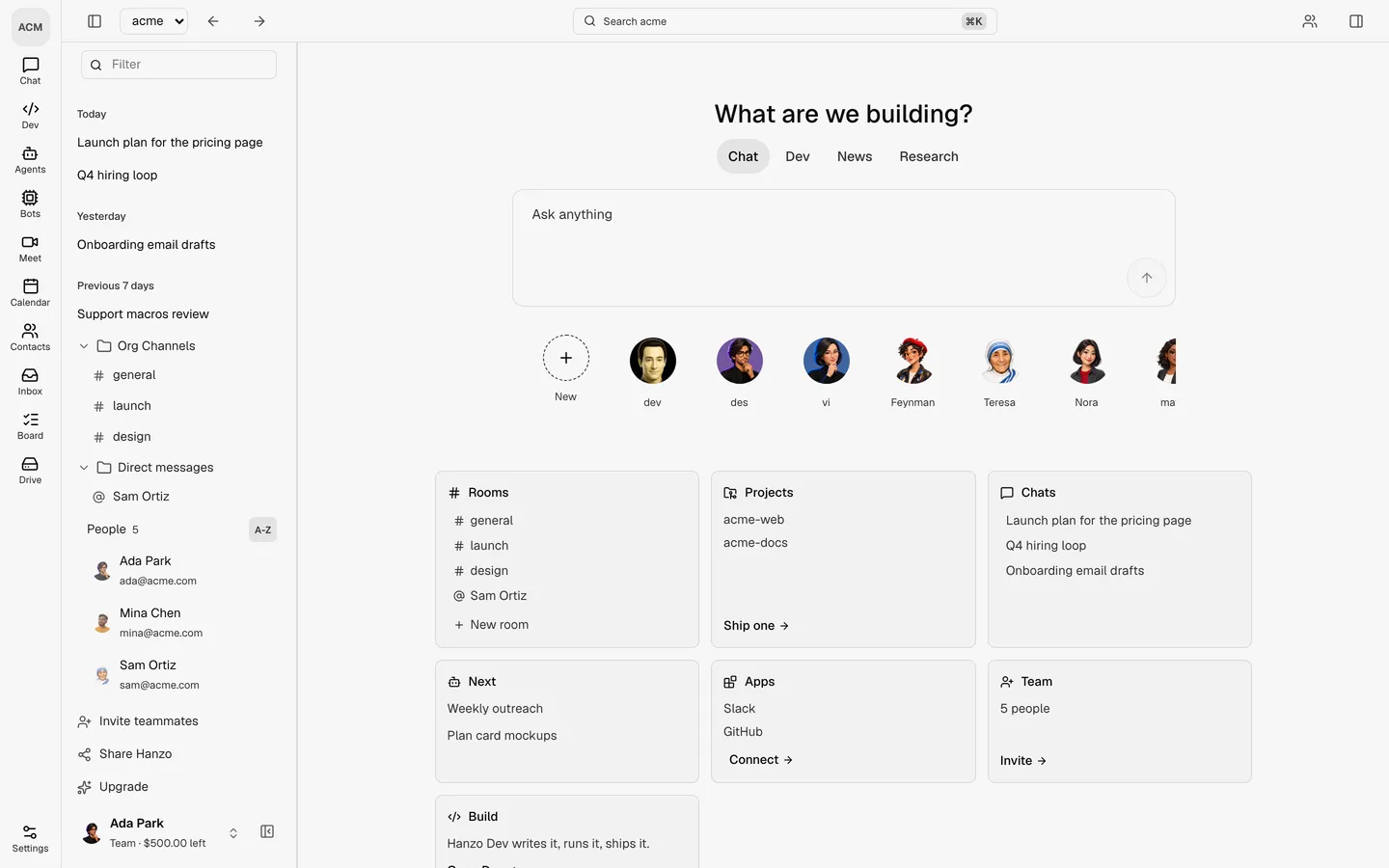Select the Feynman agent avatar

click(912, 361)
